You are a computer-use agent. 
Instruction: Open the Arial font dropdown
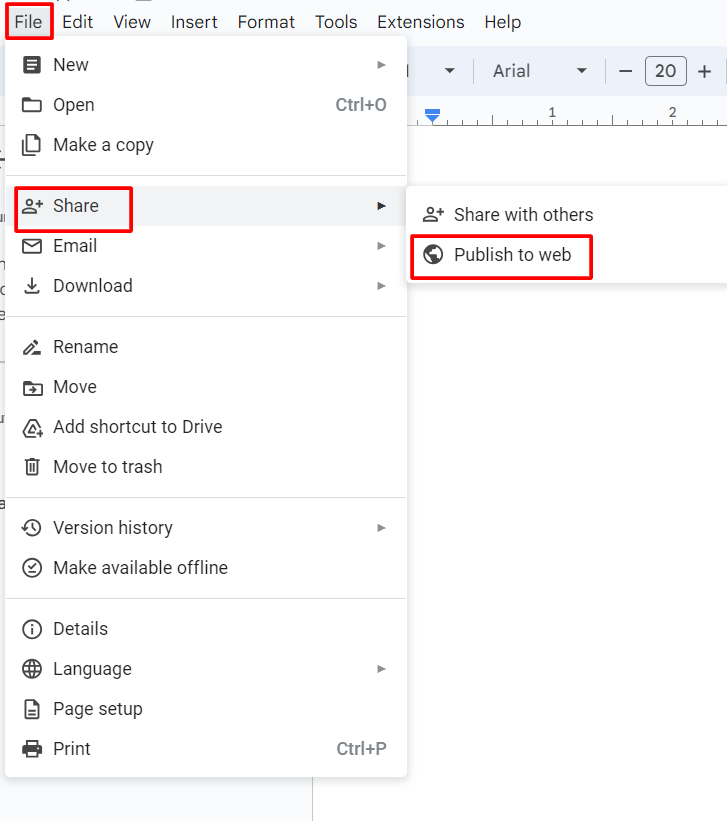[x=540, y=71]
